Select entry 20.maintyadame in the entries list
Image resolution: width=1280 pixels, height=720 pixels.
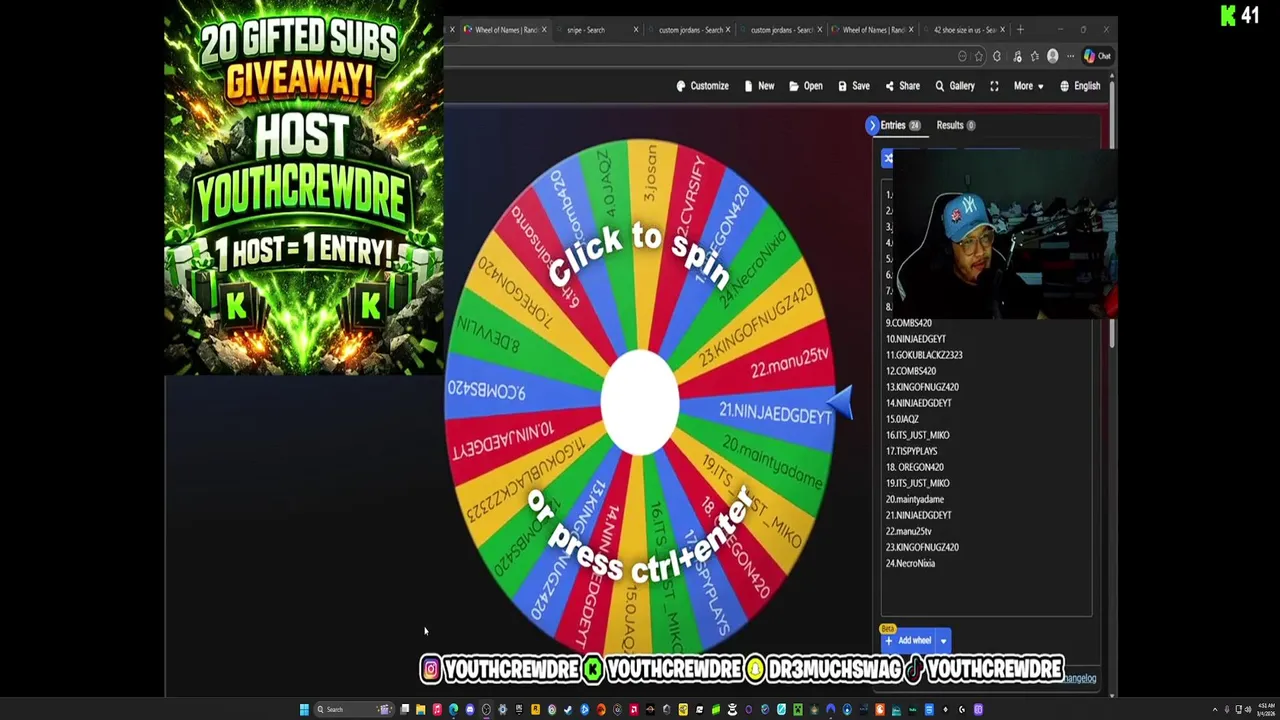pos(914,499)
